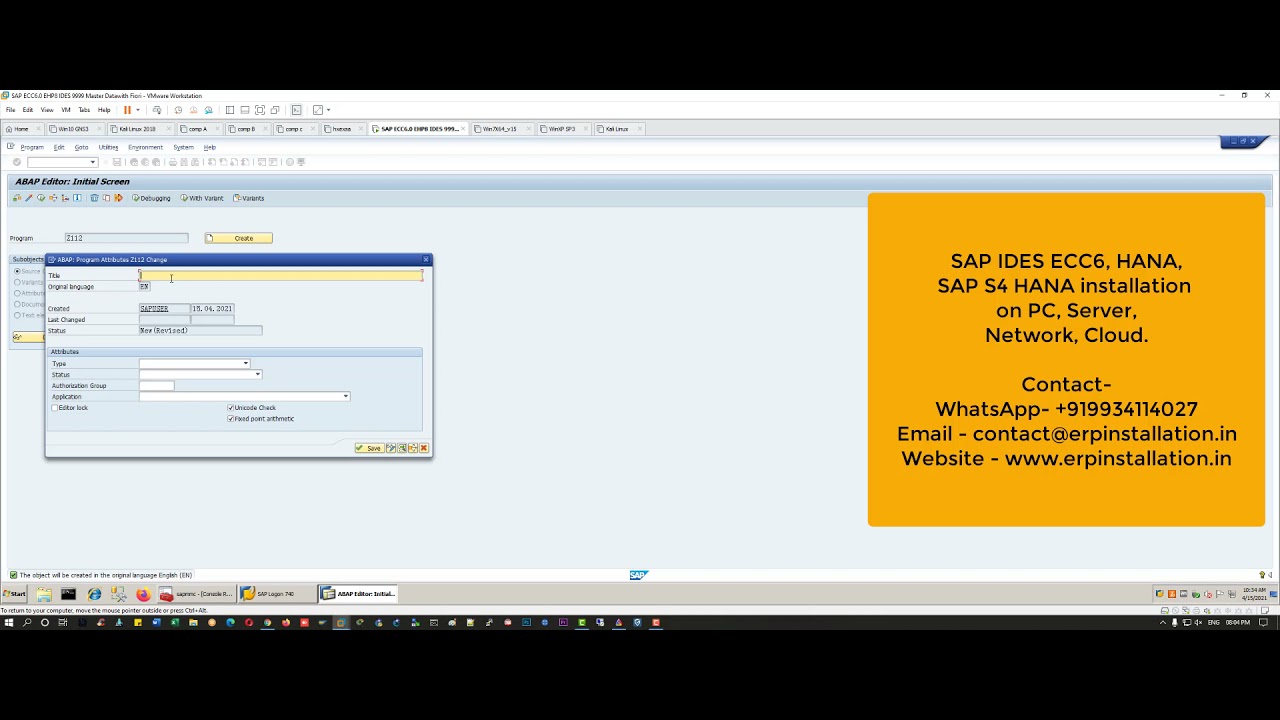The width and height of the screenshot is (1280, 720).
Task: Toggle Fixed point arithmetic checkbox
Action: pyautogui.click(x=231, y=419)
